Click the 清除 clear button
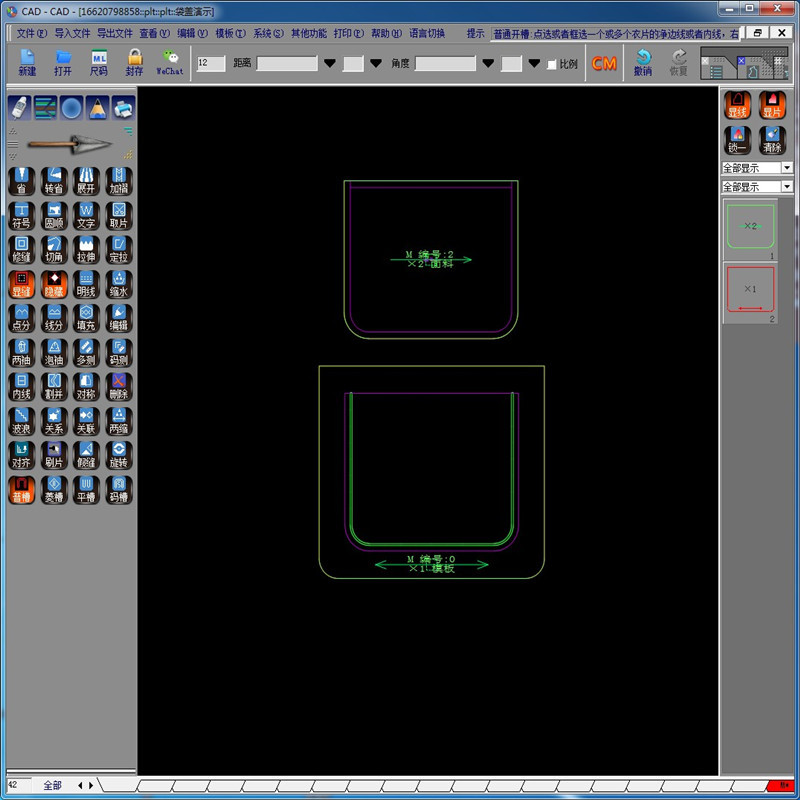Image resolution: width=800 pixels, height=800 pixels. tap(771, 139)
